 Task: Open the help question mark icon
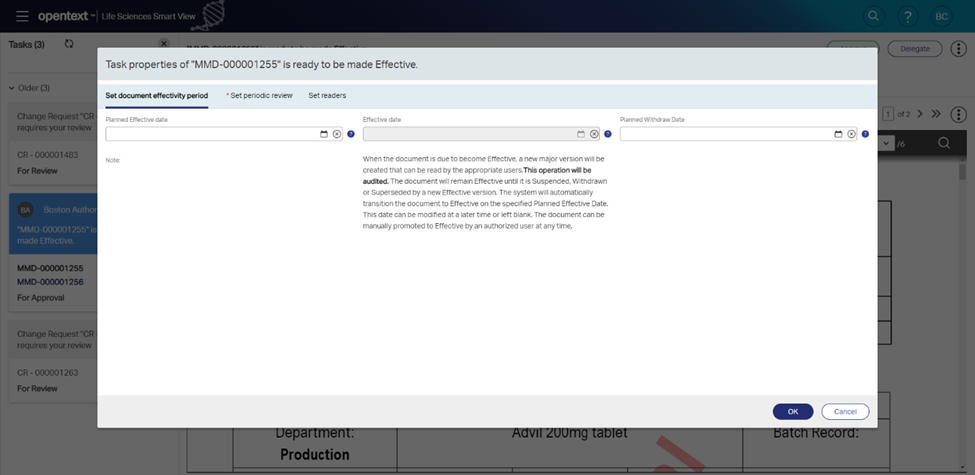[908, 16]
